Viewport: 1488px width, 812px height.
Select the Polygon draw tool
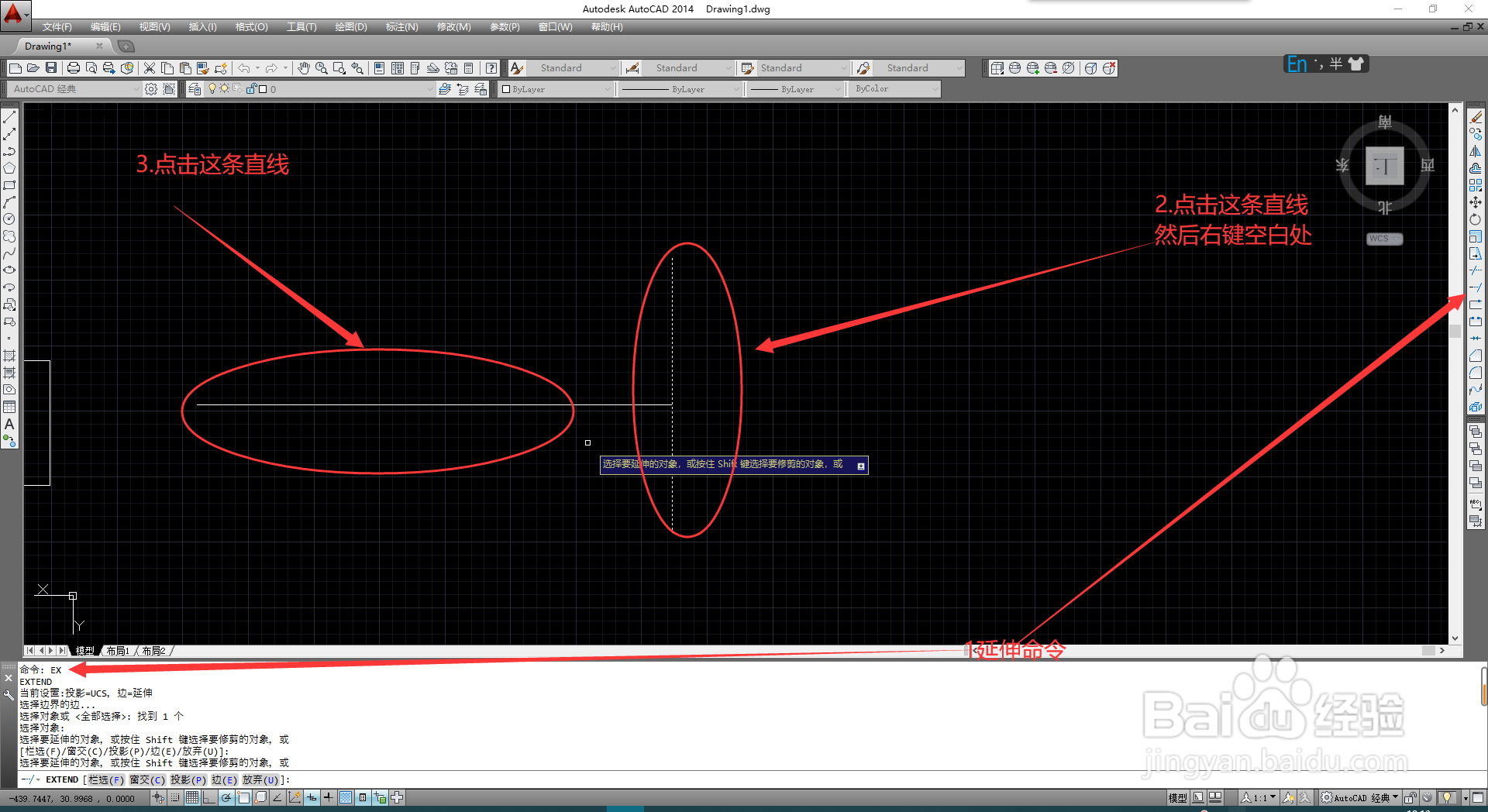(x=9, y=168)
